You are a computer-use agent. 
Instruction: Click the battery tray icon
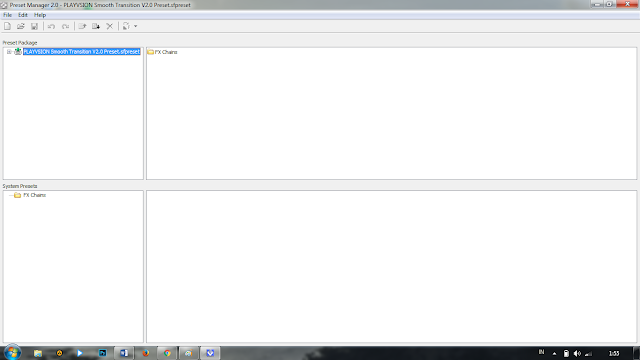click(566, 353)
